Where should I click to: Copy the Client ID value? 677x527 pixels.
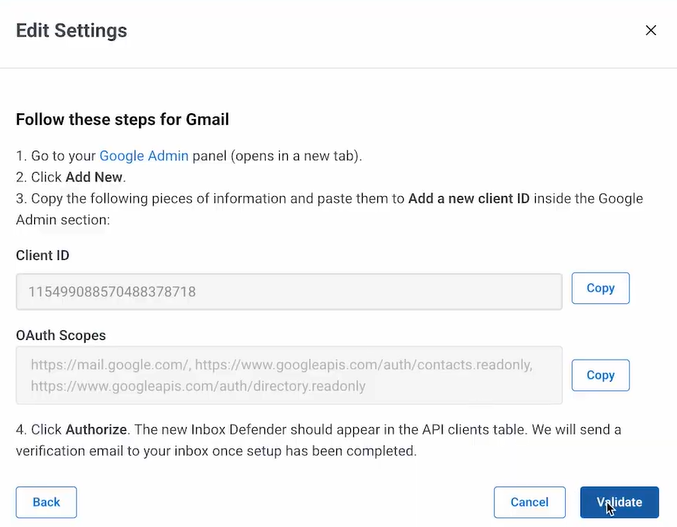(x=600, y=288)
